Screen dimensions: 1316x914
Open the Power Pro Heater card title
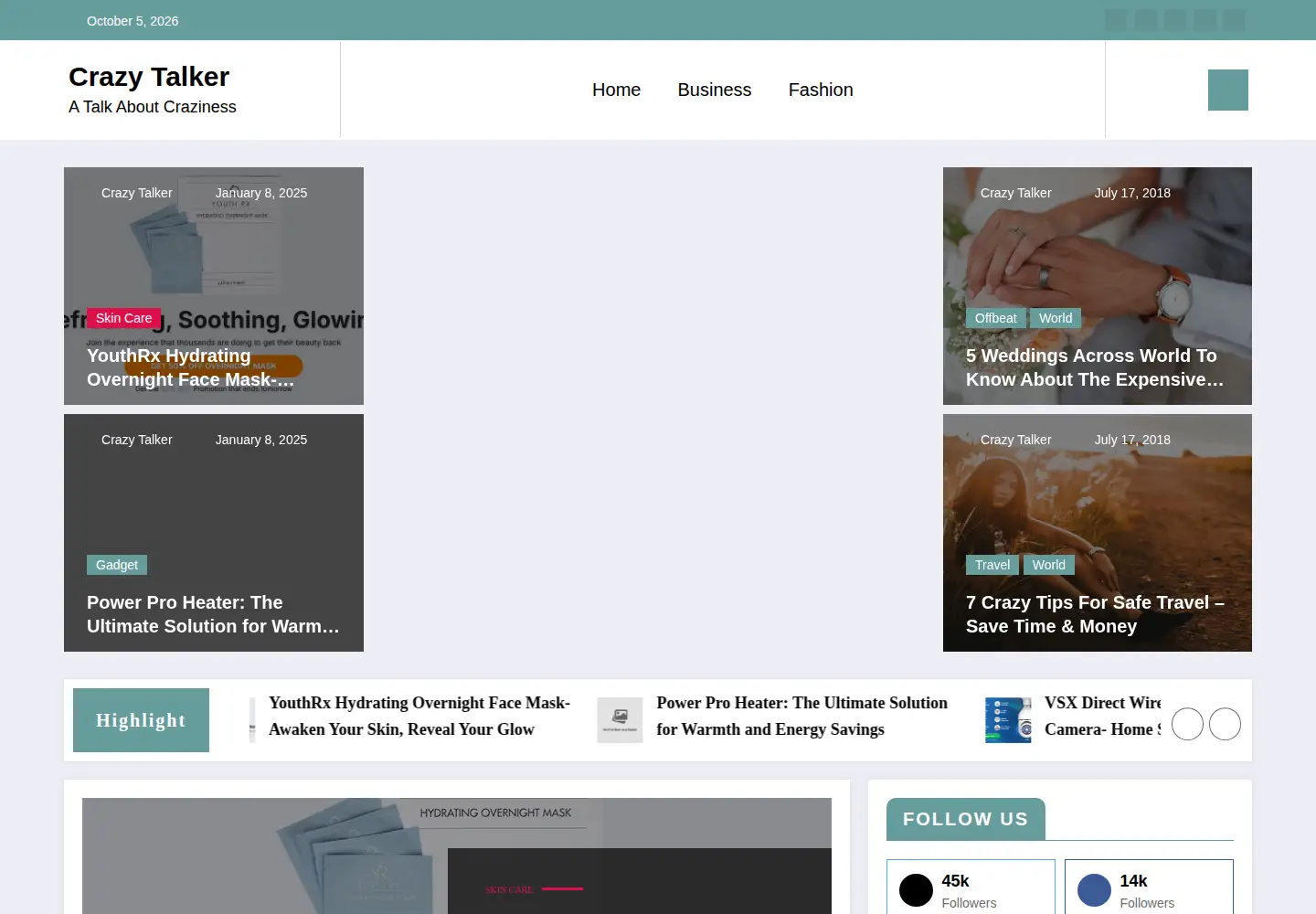click(213, 614)
